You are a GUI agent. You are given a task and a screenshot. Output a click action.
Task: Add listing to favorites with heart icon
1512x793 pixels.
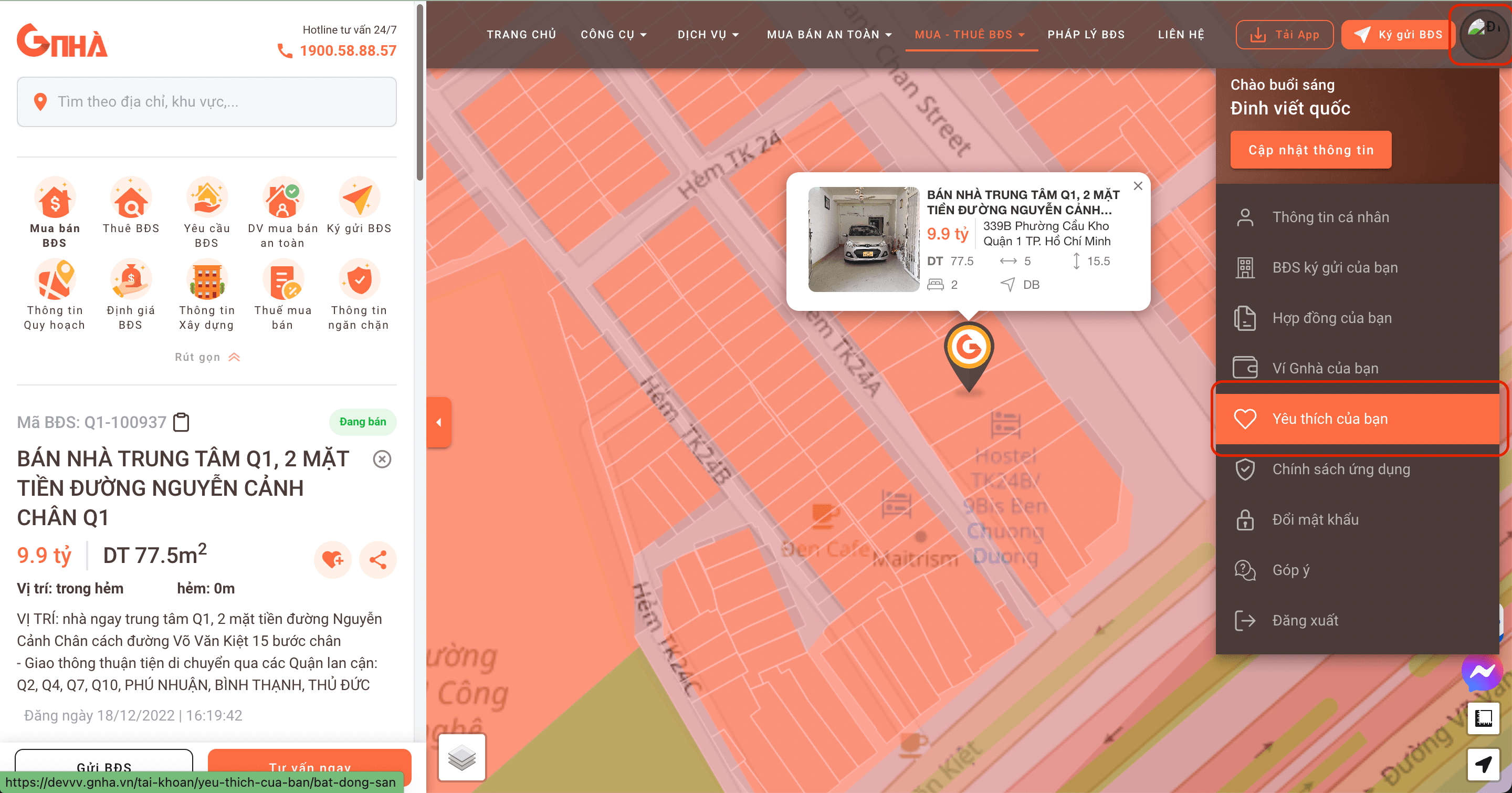point(333,559)
